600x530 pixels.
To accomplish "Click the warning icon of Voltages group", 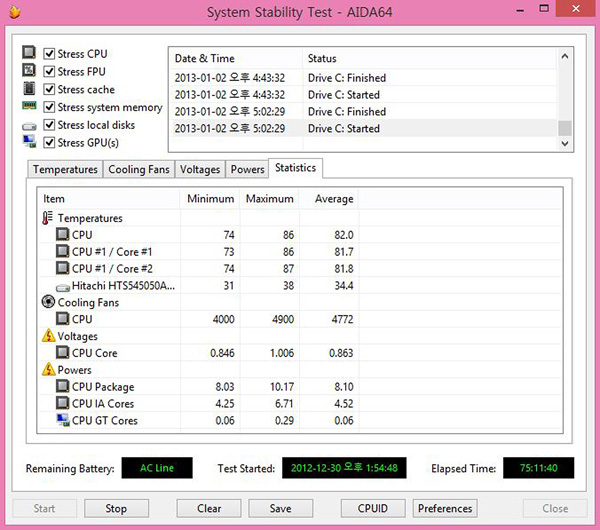I will coord(49,335).
